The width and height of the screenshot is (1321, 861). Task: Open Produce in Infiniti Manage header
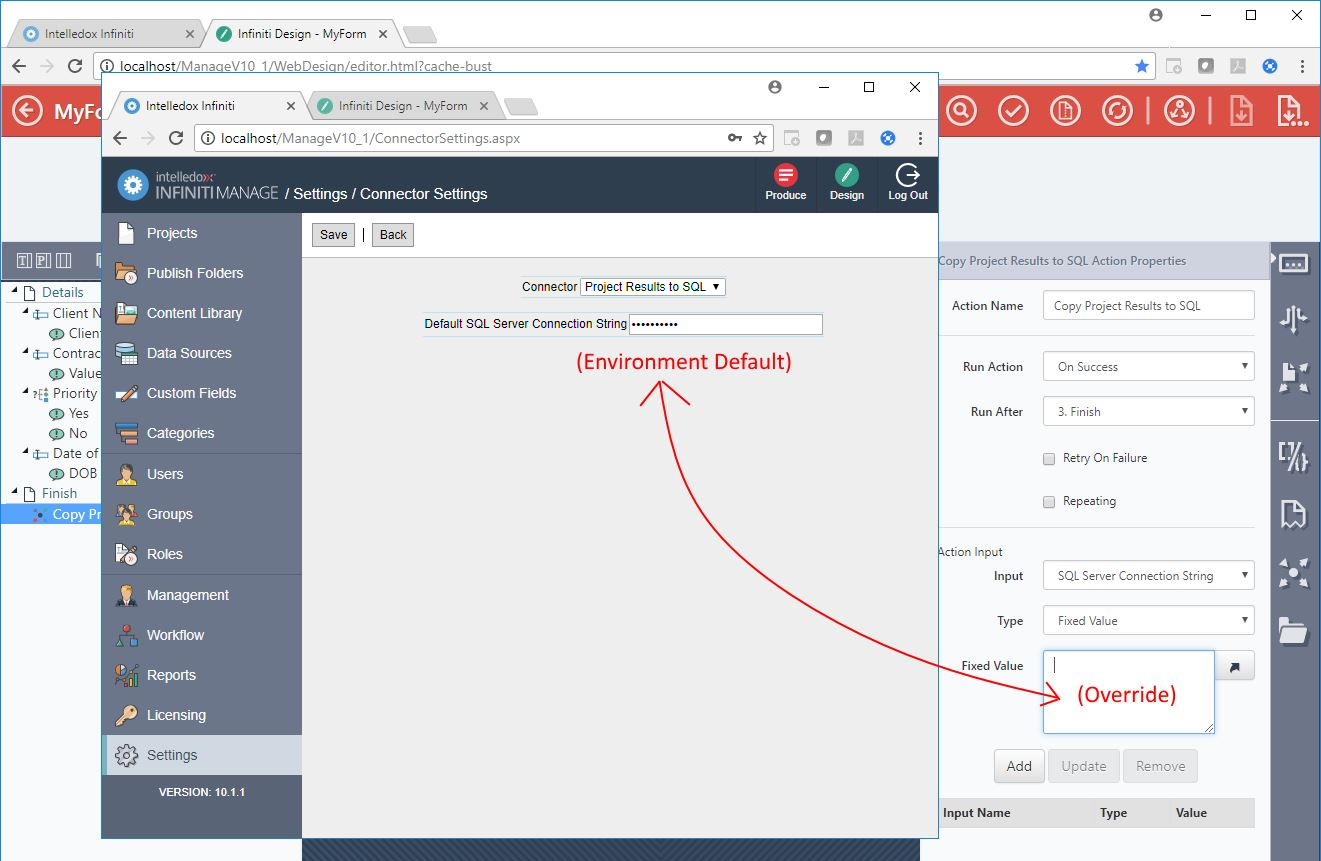(x=785, y=184)
